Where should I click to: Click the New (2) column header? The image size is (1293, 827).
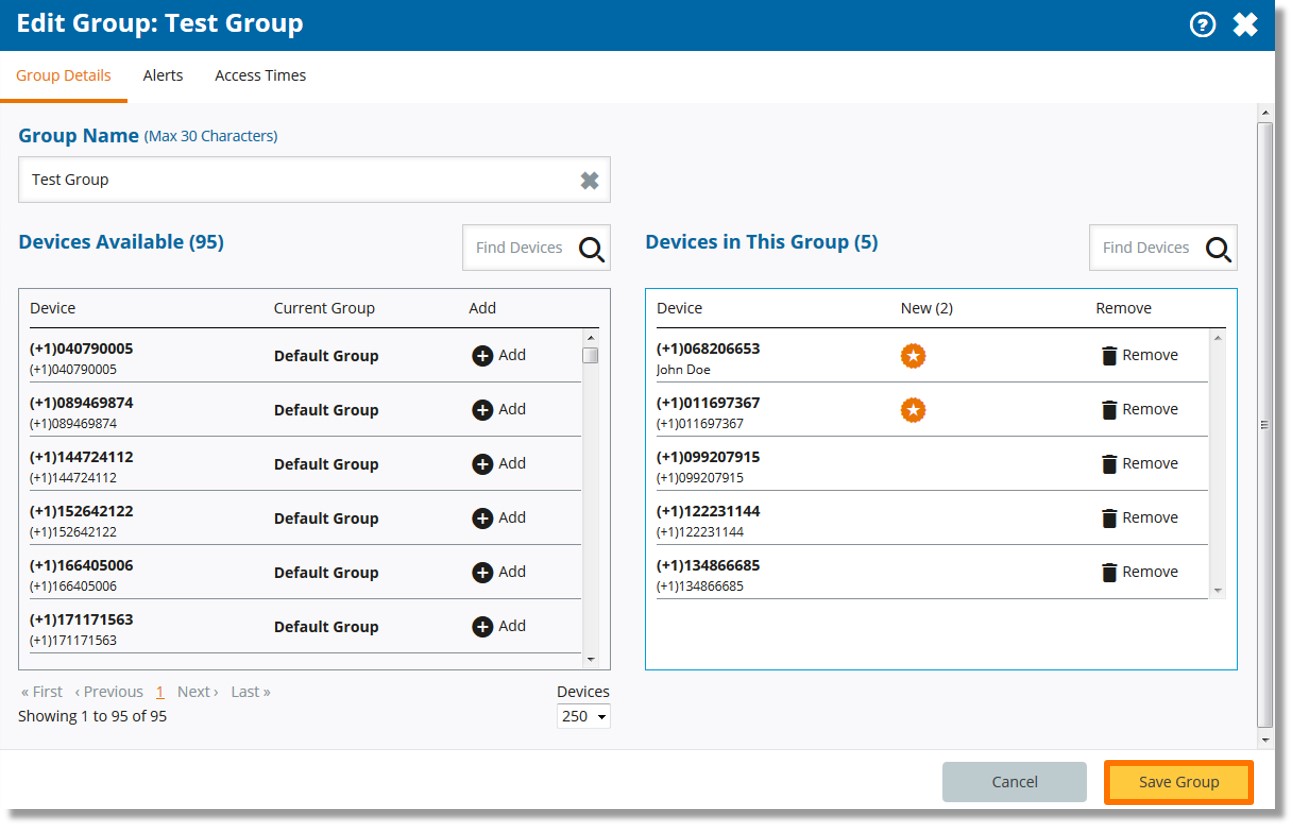coord(927,308)
